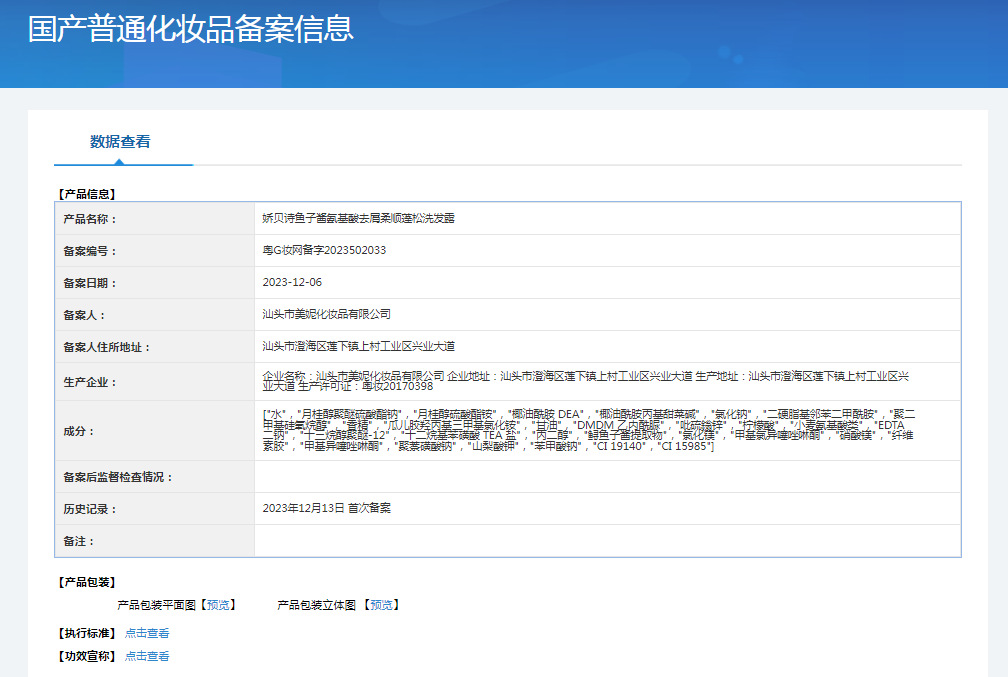Select the registrant 汕头市美妮化妆品有限公司
The width and height of the screenshot is (1008, 677).
coord(327,314)
